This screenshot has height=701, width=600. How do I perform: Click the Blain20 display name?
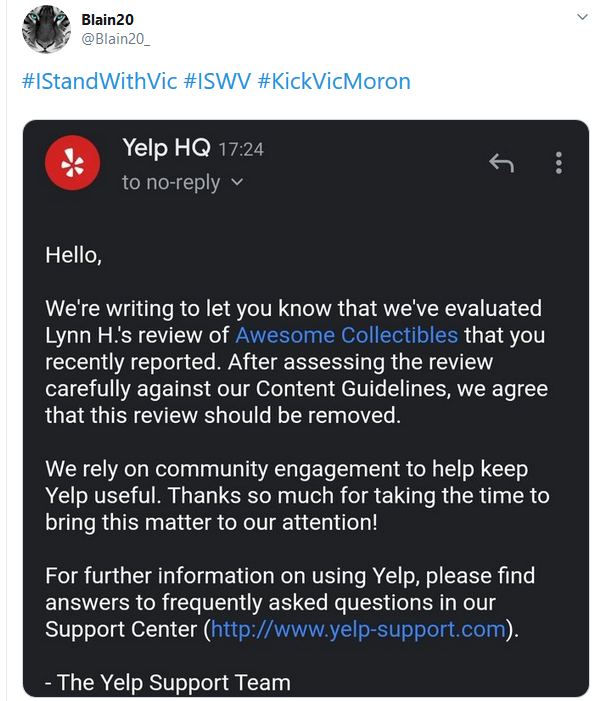107,20
